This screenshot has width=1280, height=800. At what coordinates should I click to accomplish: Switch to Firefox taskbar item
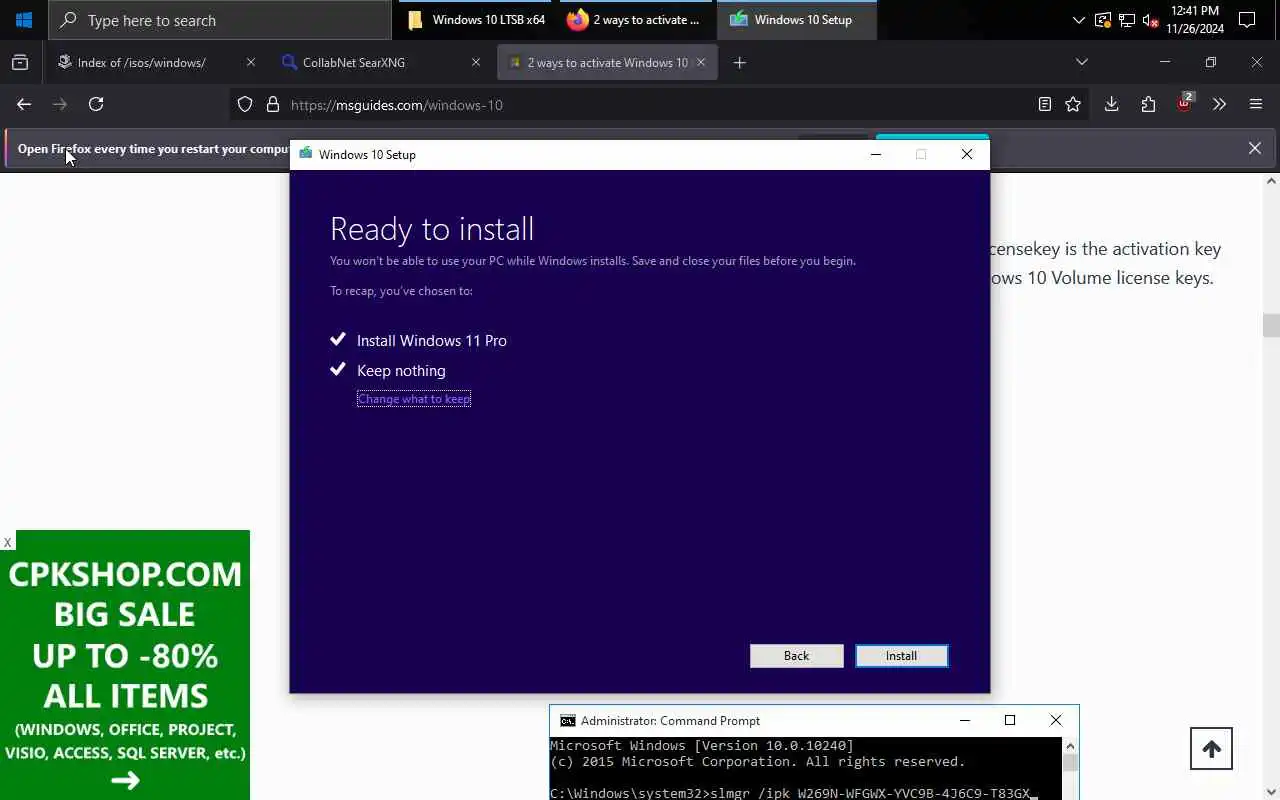pyautogui.click(x=636, y=20)
